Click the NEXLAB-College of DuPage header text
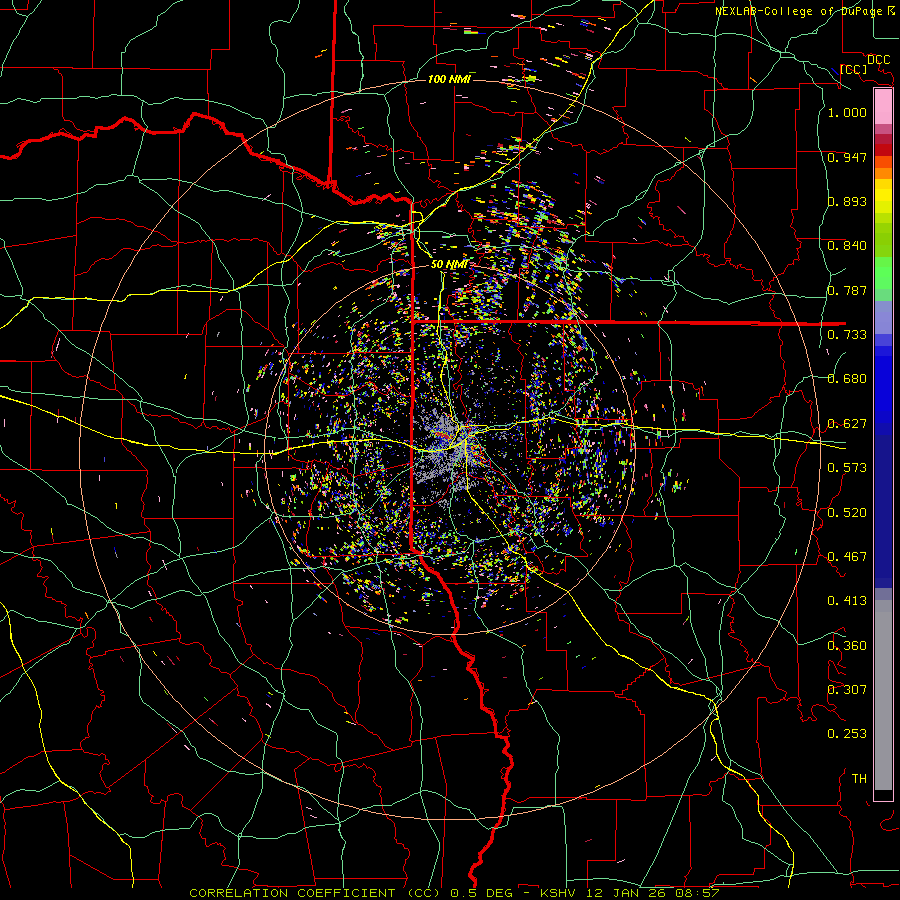This screenshot has width=900, height=900. coord(805,11)
